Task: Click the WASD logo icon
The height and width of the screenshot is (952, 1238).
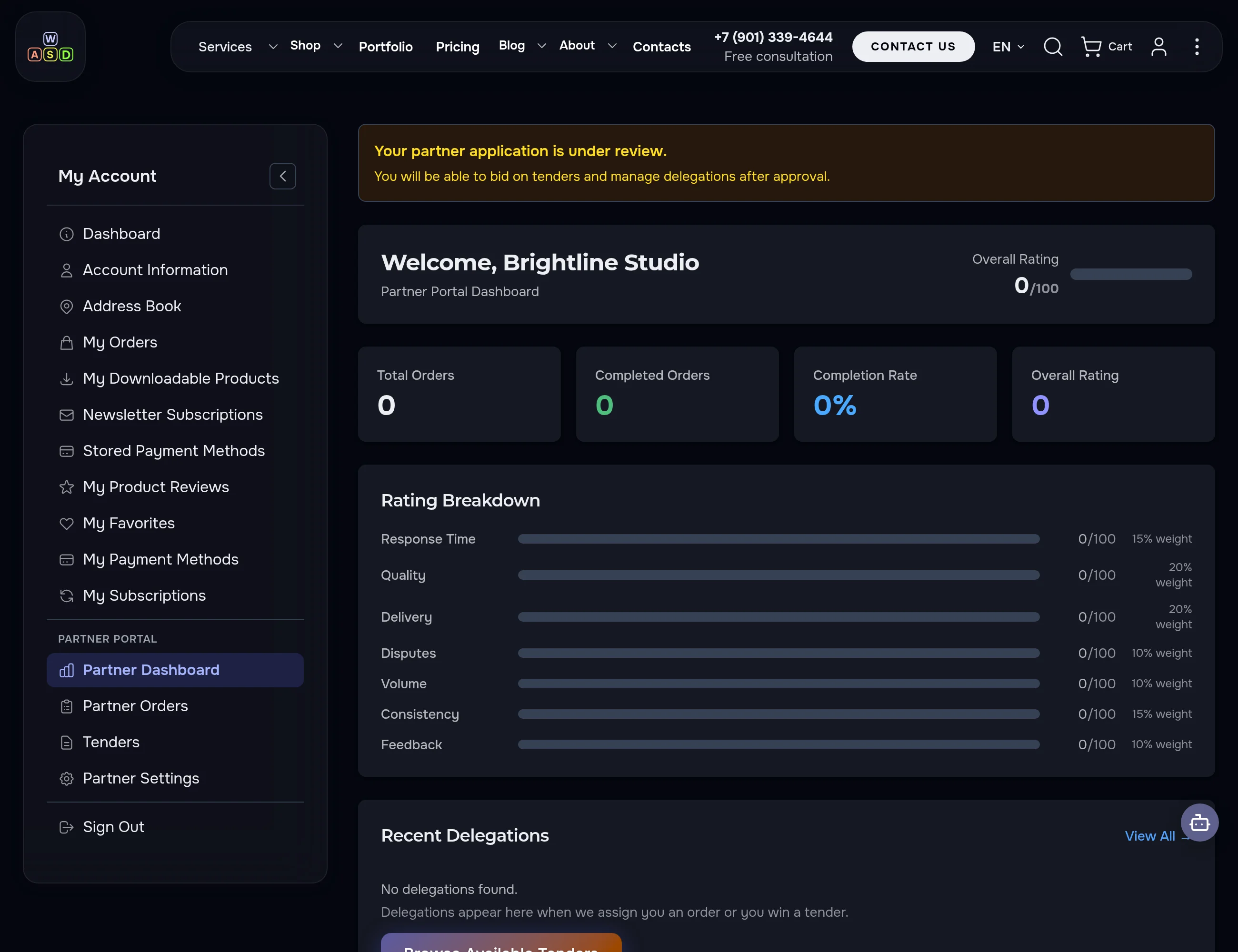Action: [x=50, y=47]
